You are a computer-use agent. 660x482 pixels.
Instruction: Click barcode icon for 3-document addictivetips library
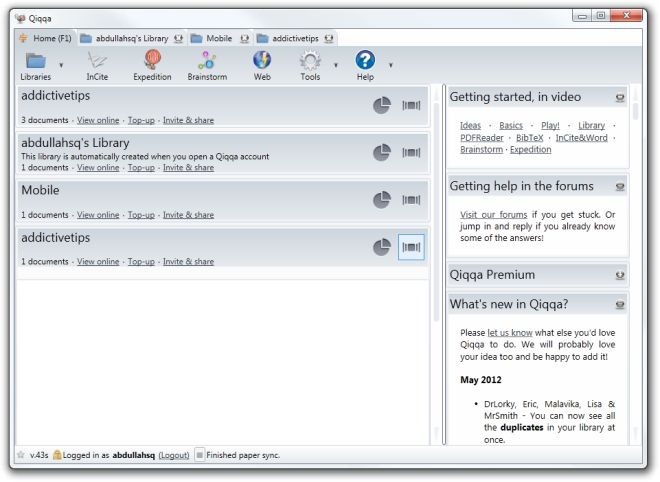(x=411, y=105)
